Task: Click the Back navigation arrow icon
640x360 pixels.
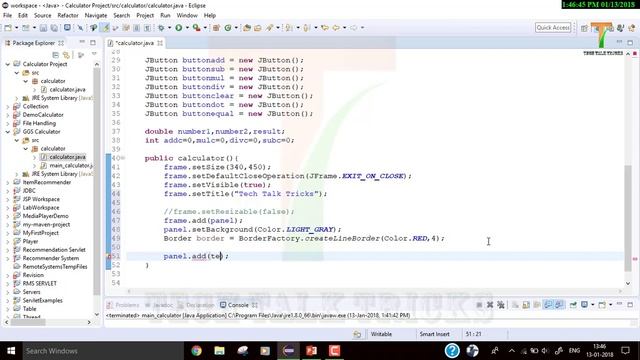Action: (336, 28)
